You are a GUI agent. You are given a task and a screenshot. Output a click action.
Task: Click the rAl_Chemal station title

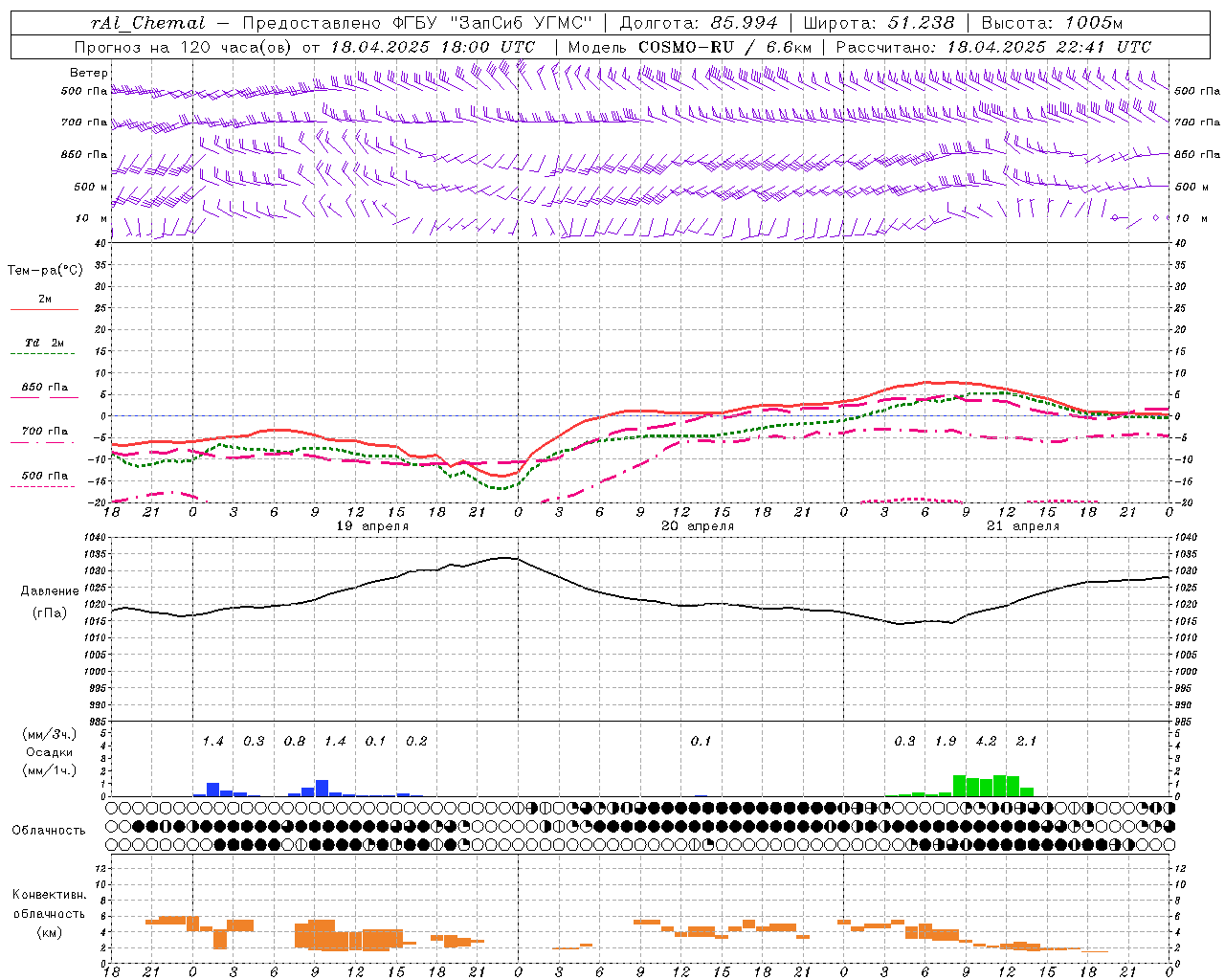[x=147, y=23]
